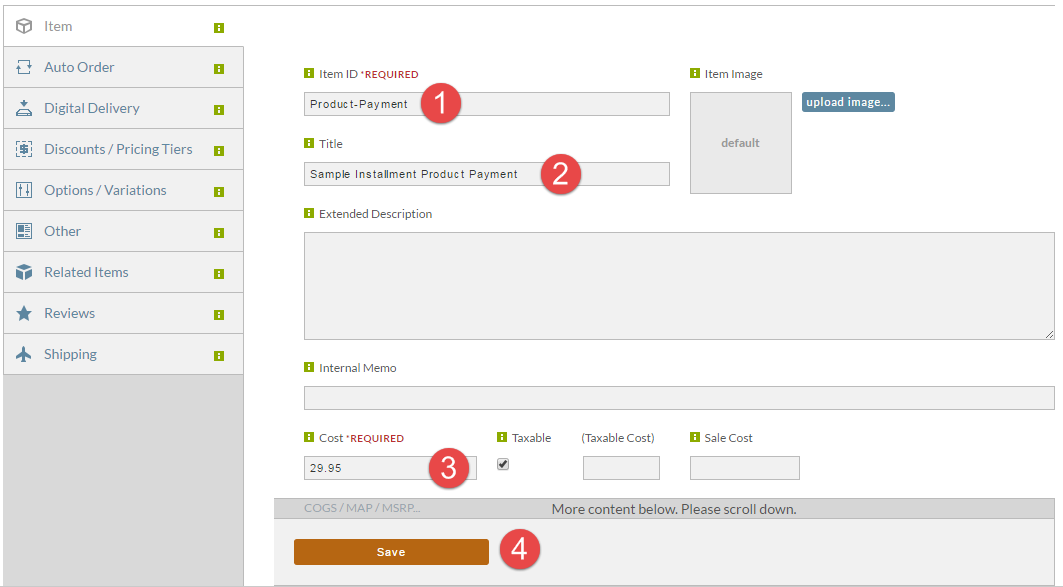Expand the COGS / MAP / MSRP section

point(362,508)
